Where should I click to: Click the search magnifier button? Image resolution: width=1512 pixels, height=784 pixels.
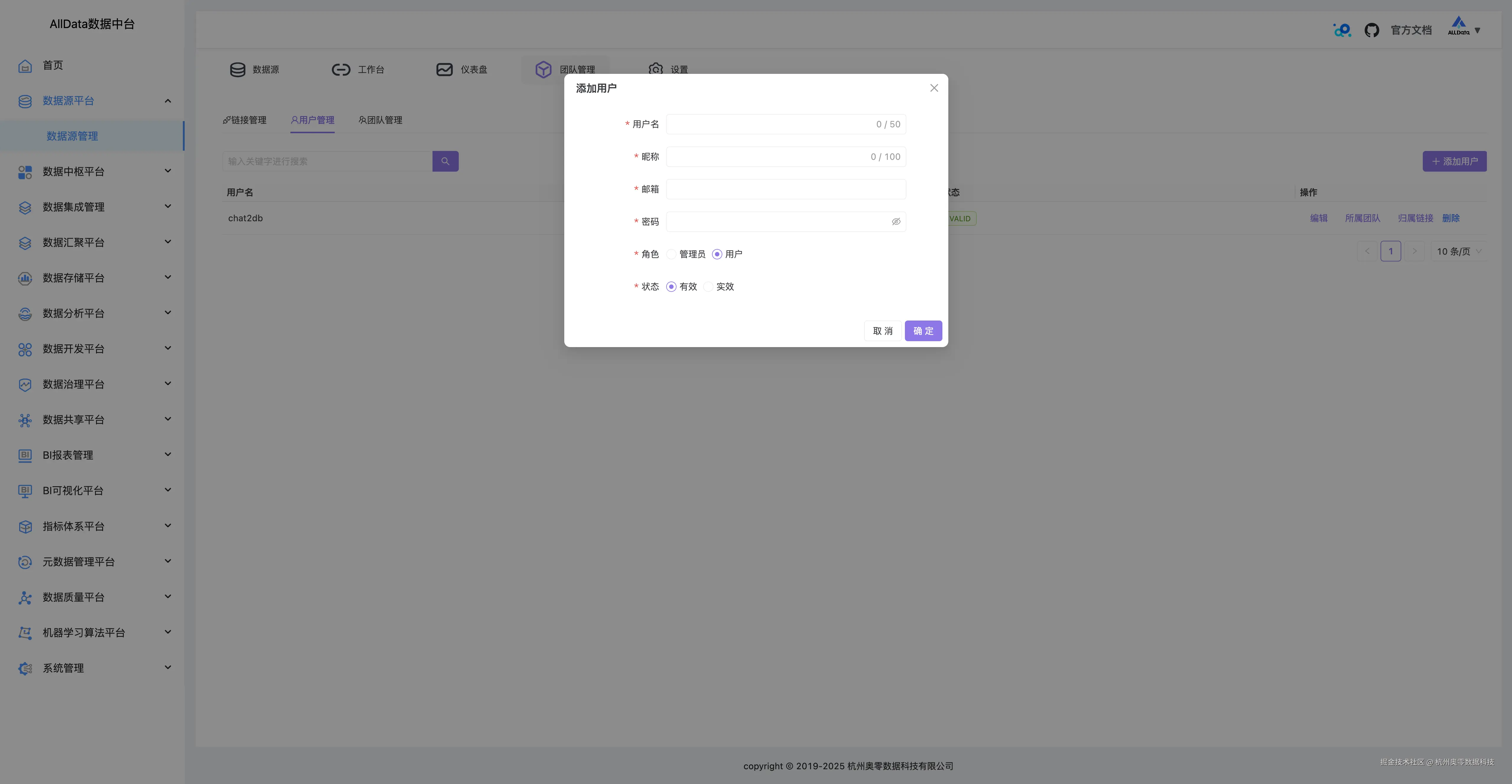(x=445, y=161)
